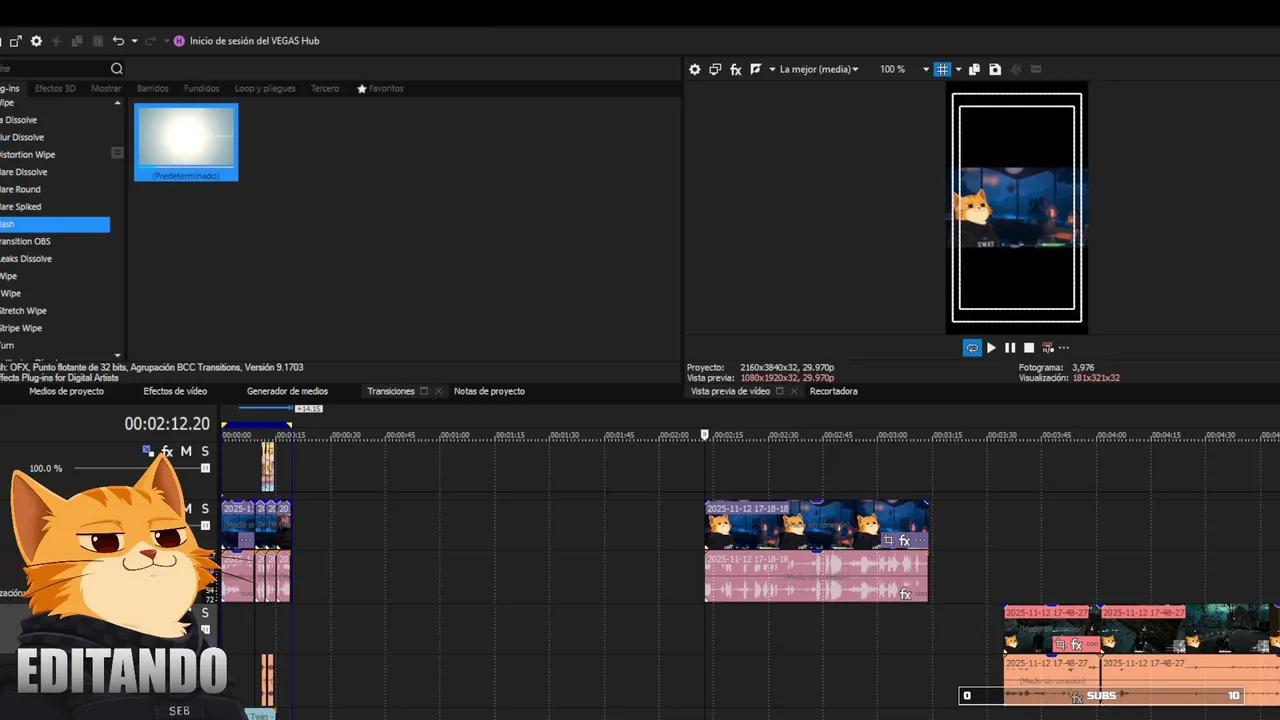The width and height of the screenshot is (1280, 720).
Task: Click the Copy icon in the top toolbar
Action: pos(77,41)
